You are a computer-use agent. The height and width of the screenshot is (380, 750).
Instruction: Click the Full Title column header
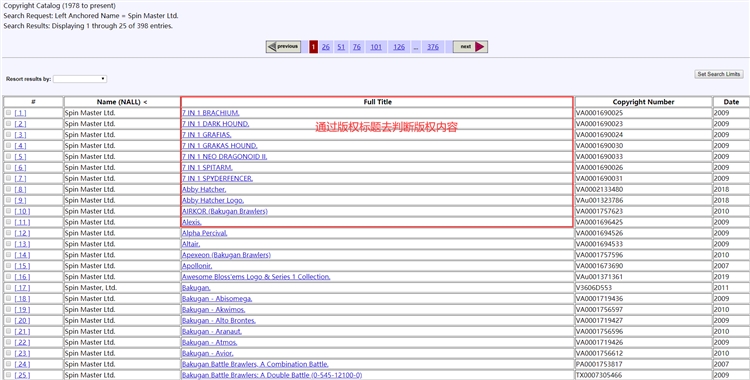377,102
